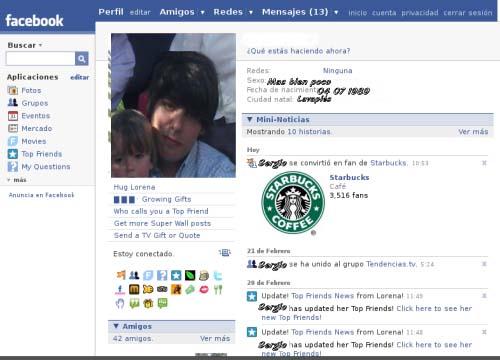500x360 pixels.
Task: Click the beer mug app icon
Action: click(x=204, y=275)
